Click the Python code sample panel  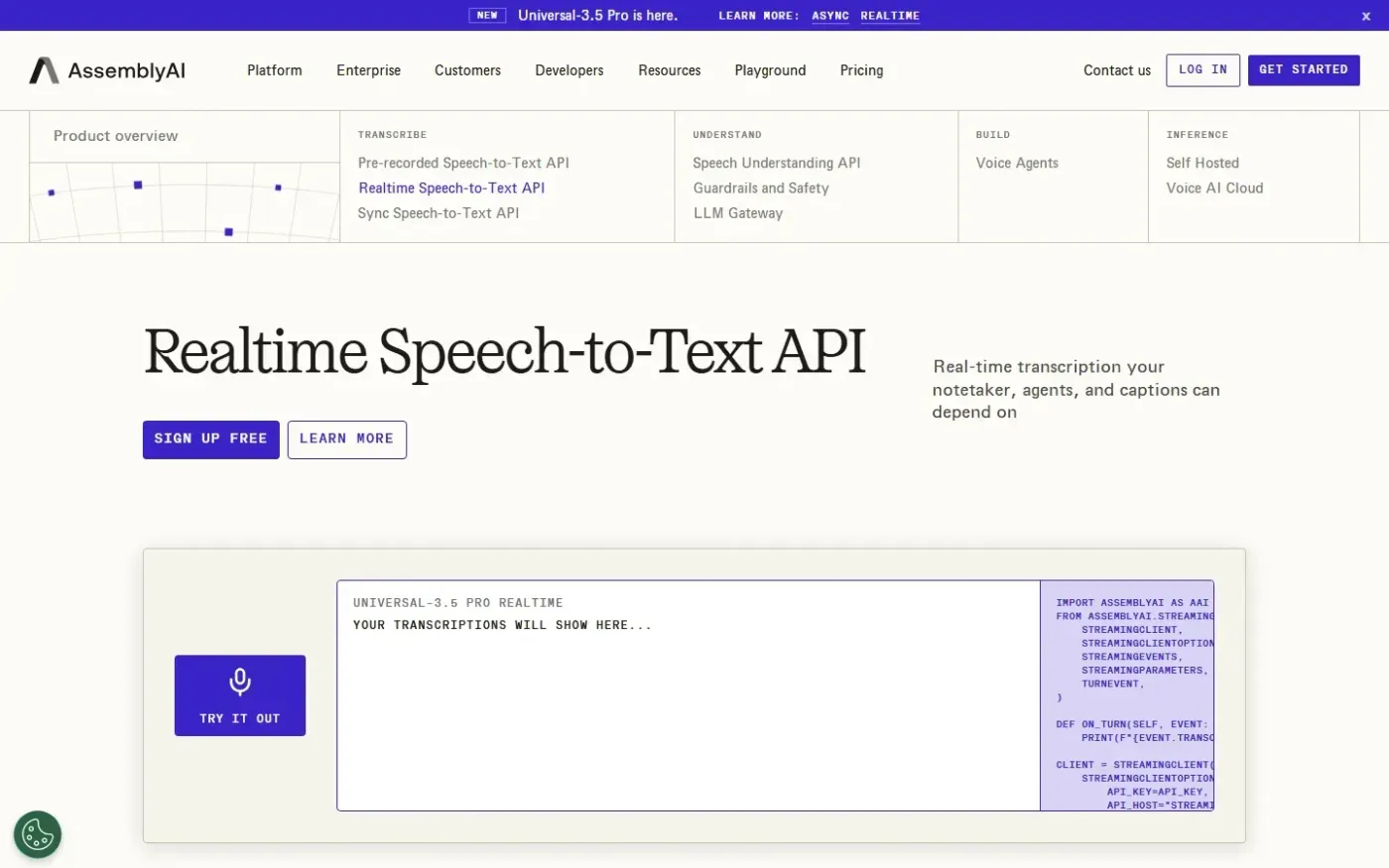pos(1127,695)
